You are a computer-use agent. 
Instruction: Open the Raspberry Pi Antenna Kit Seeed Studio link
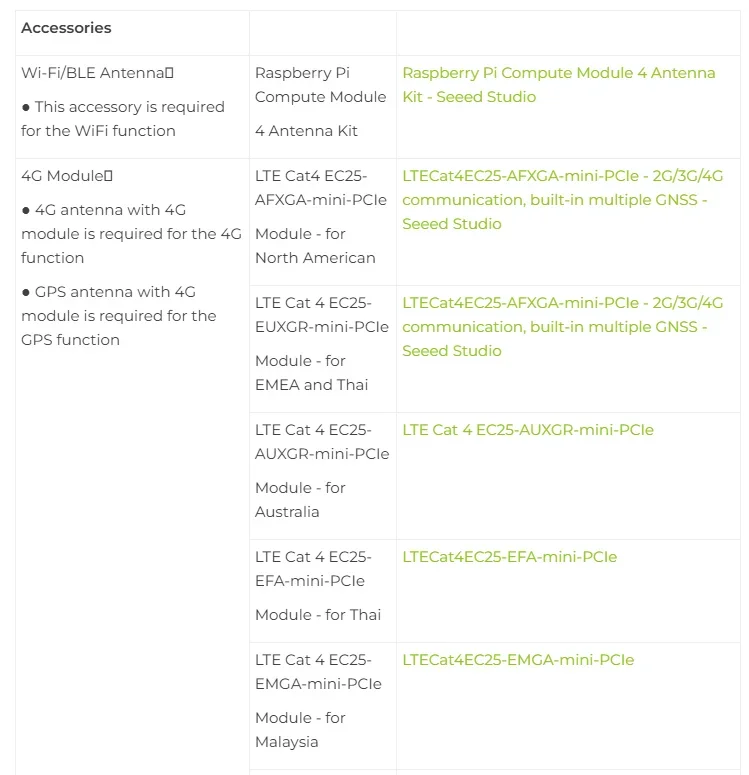coord(558,85)
